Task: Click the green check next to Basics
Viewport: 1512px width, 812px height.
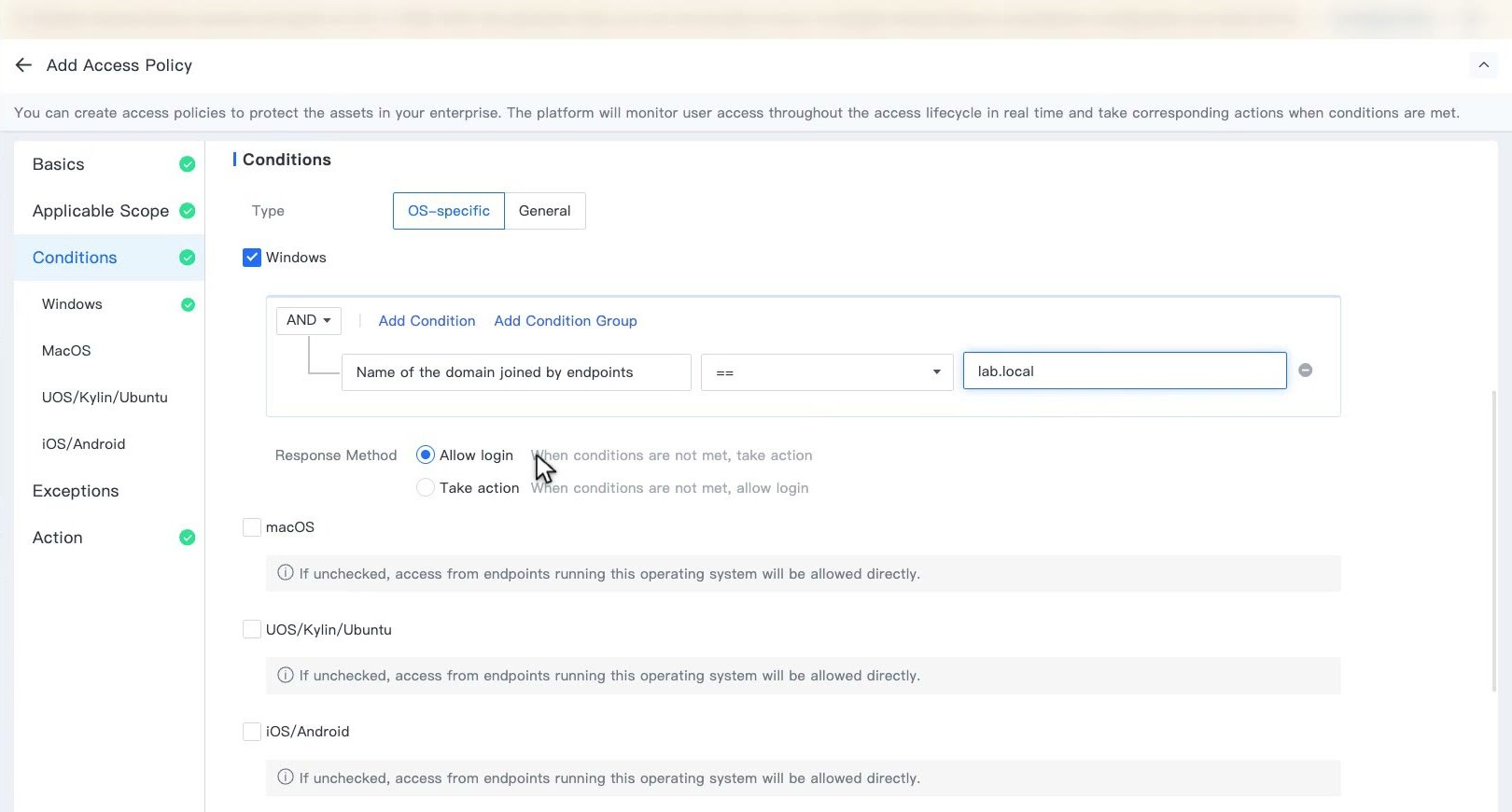Action: tap(188, 164)
